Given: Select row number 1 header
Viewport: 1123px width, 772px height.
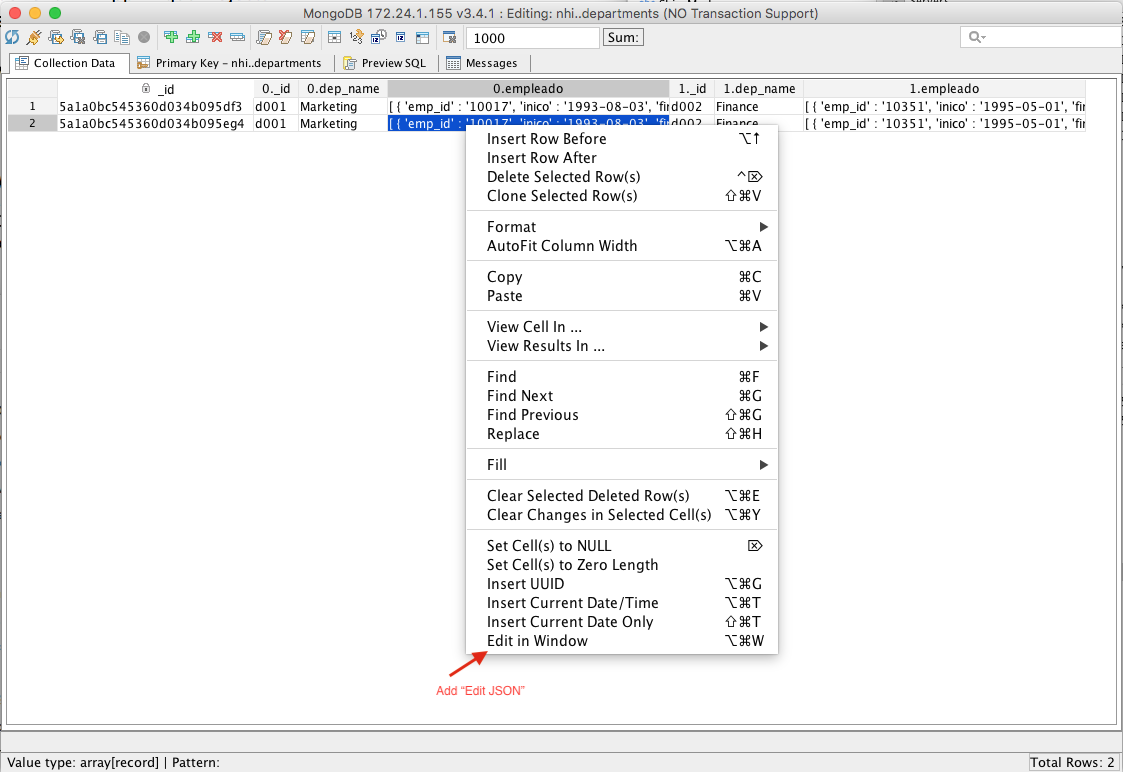Looking at the screenshot, I should [x=32, y=107].
